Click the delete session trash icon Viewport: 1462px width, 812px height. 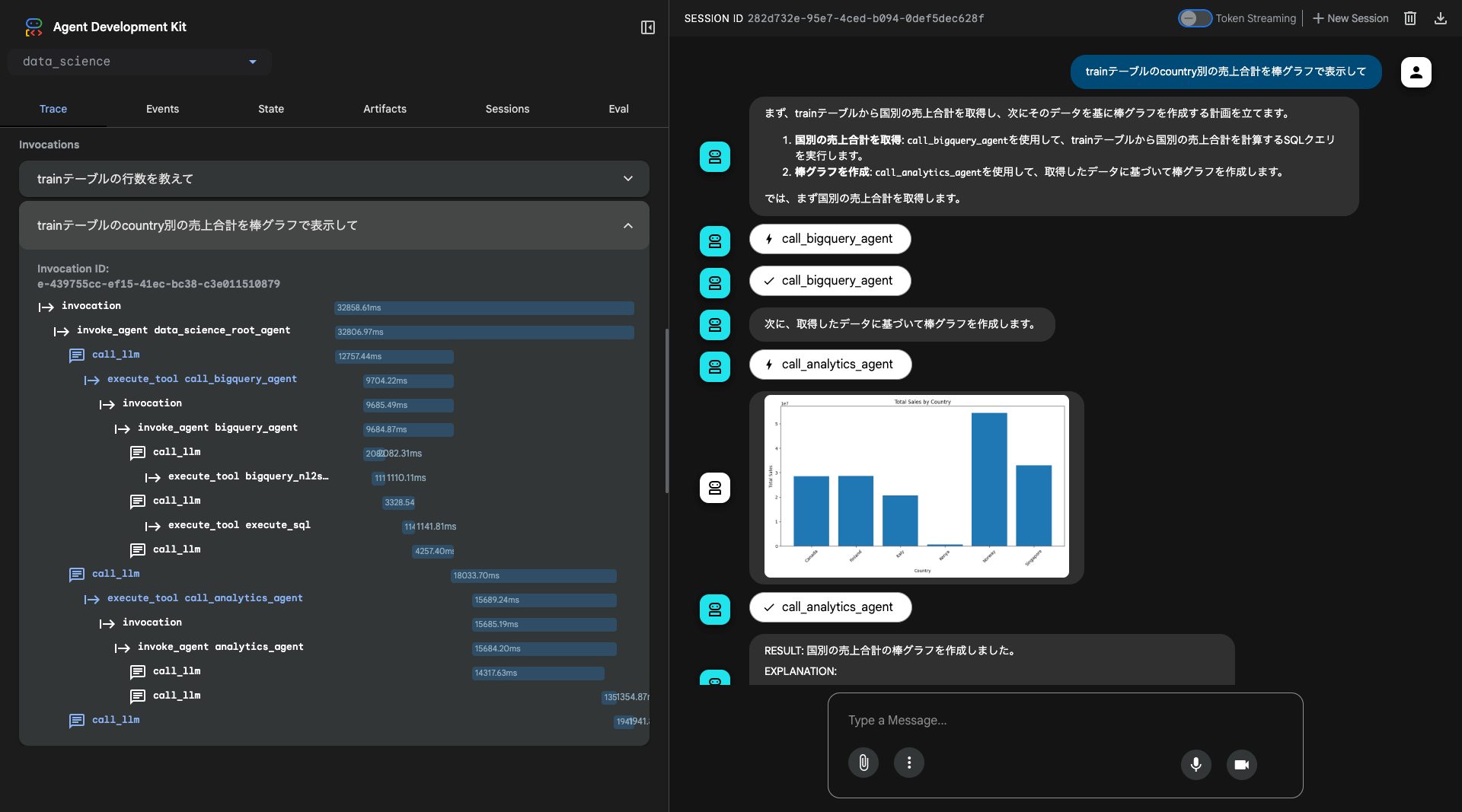[x=1409, y=18]
